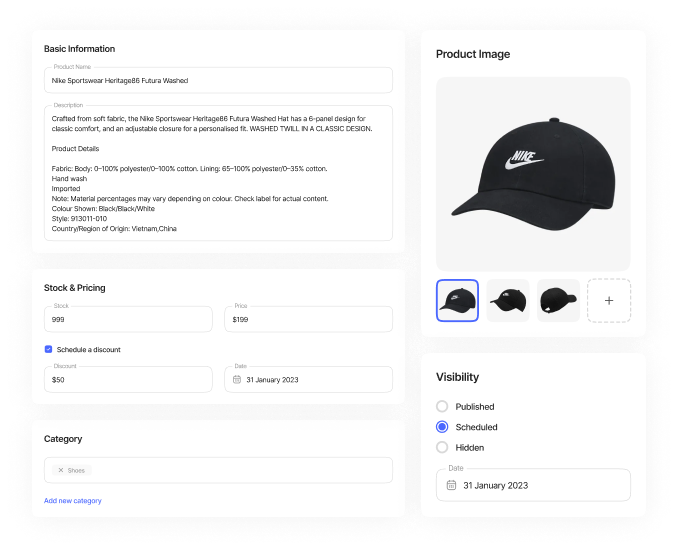Screen dimensions: 678x551
Task: Click the Discount field showing $50
Action: point(128,379)
